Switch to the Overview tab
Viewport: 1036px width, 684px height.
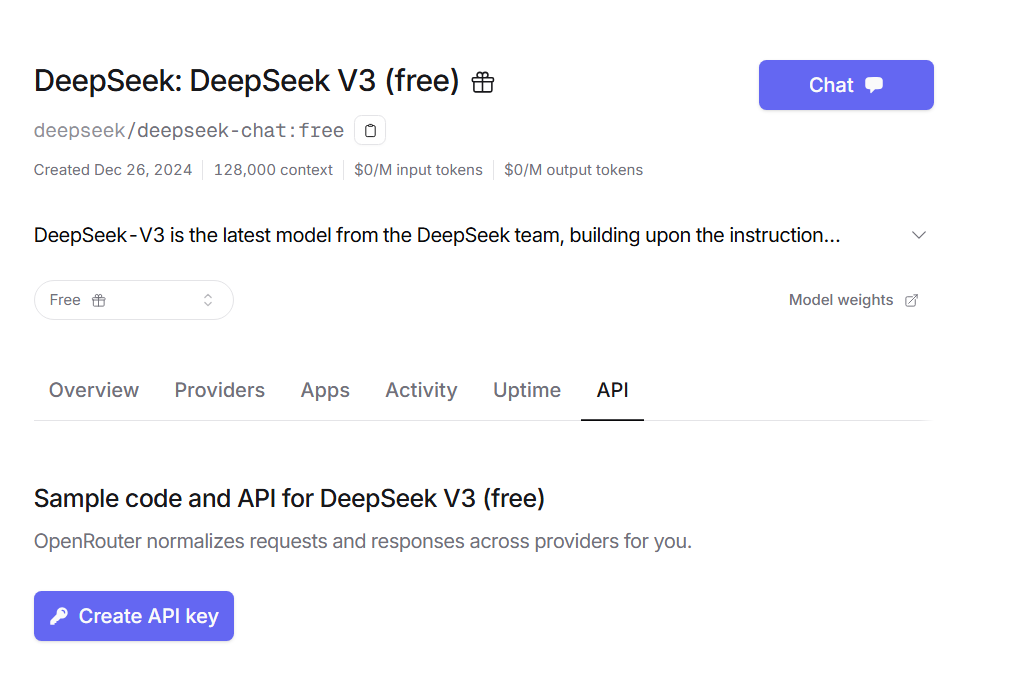(x=94, y=390)
